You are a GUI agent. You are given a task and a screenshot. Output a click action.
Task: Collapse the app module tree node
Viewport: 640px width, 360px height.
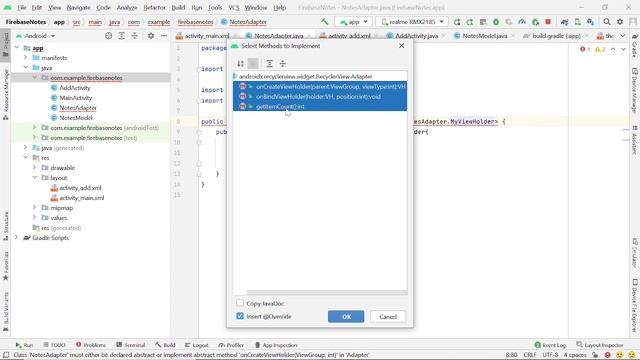tap(17, 48)
